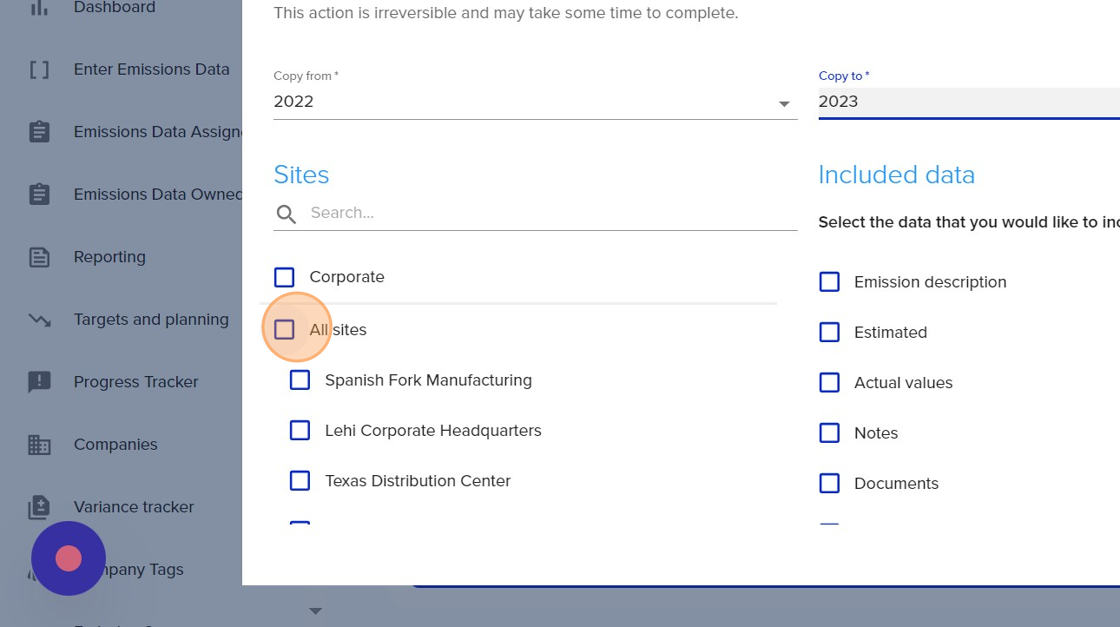Enable the Actual values checkbox
1120x627 pixels.
click(829, 383)
